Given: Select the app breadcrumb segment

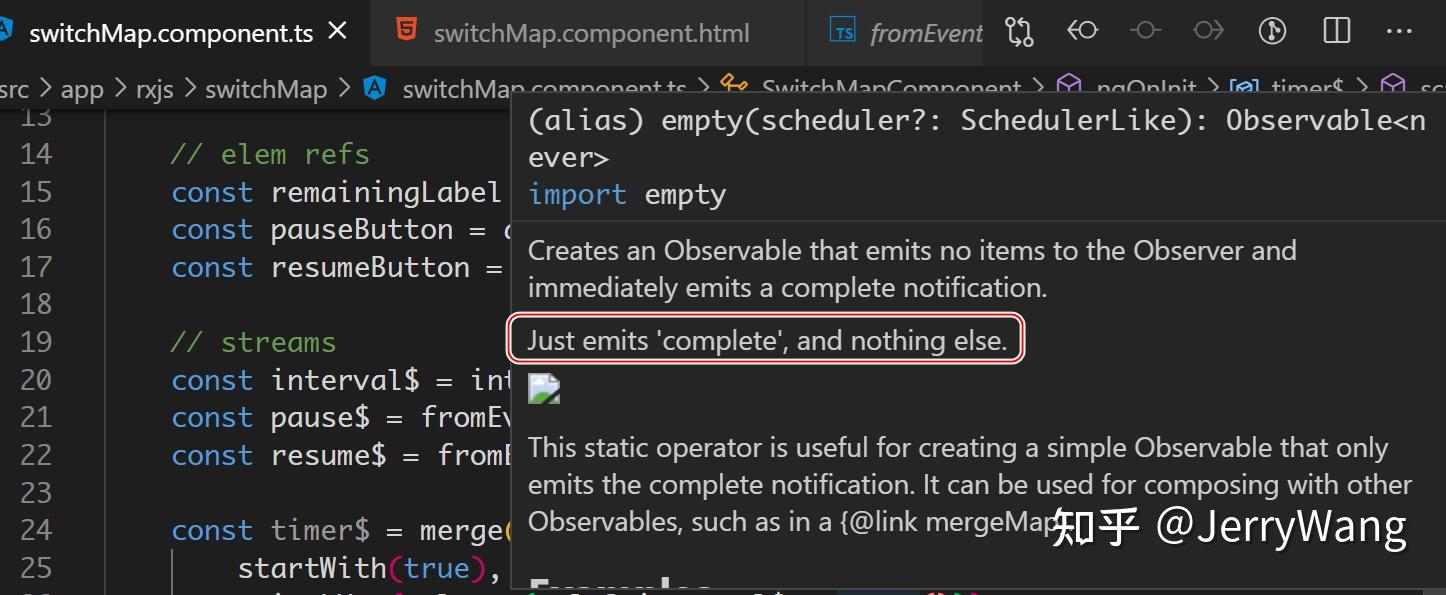Looking at the screenshot, I should pyautogui.click(x=82, y=90).
